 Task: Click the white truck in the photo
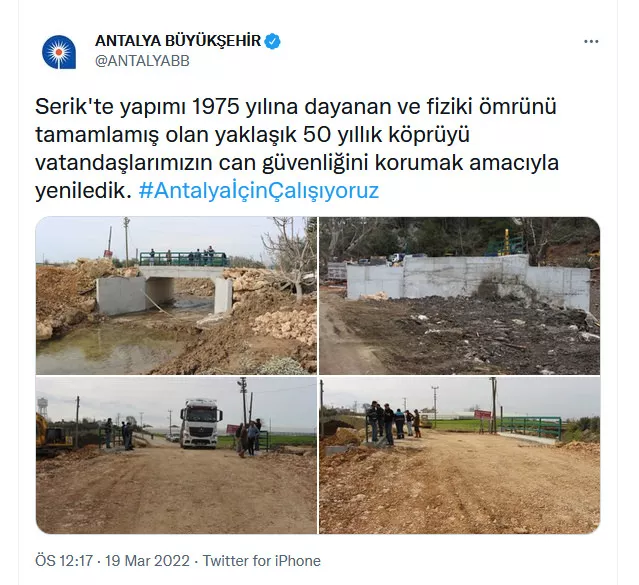[201, 423]
